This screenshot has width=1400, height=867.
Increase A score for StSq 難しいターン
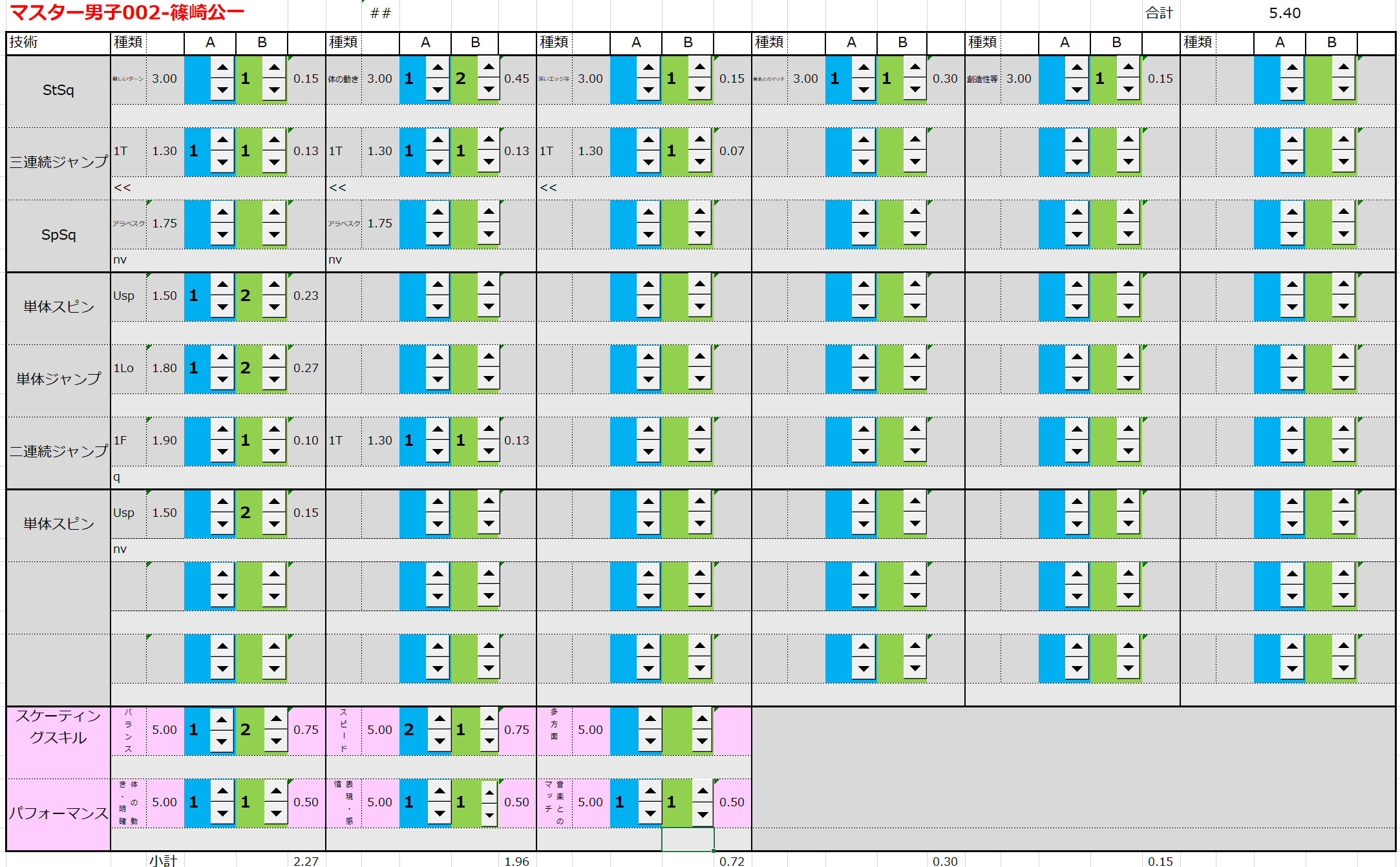coord(222,67)
